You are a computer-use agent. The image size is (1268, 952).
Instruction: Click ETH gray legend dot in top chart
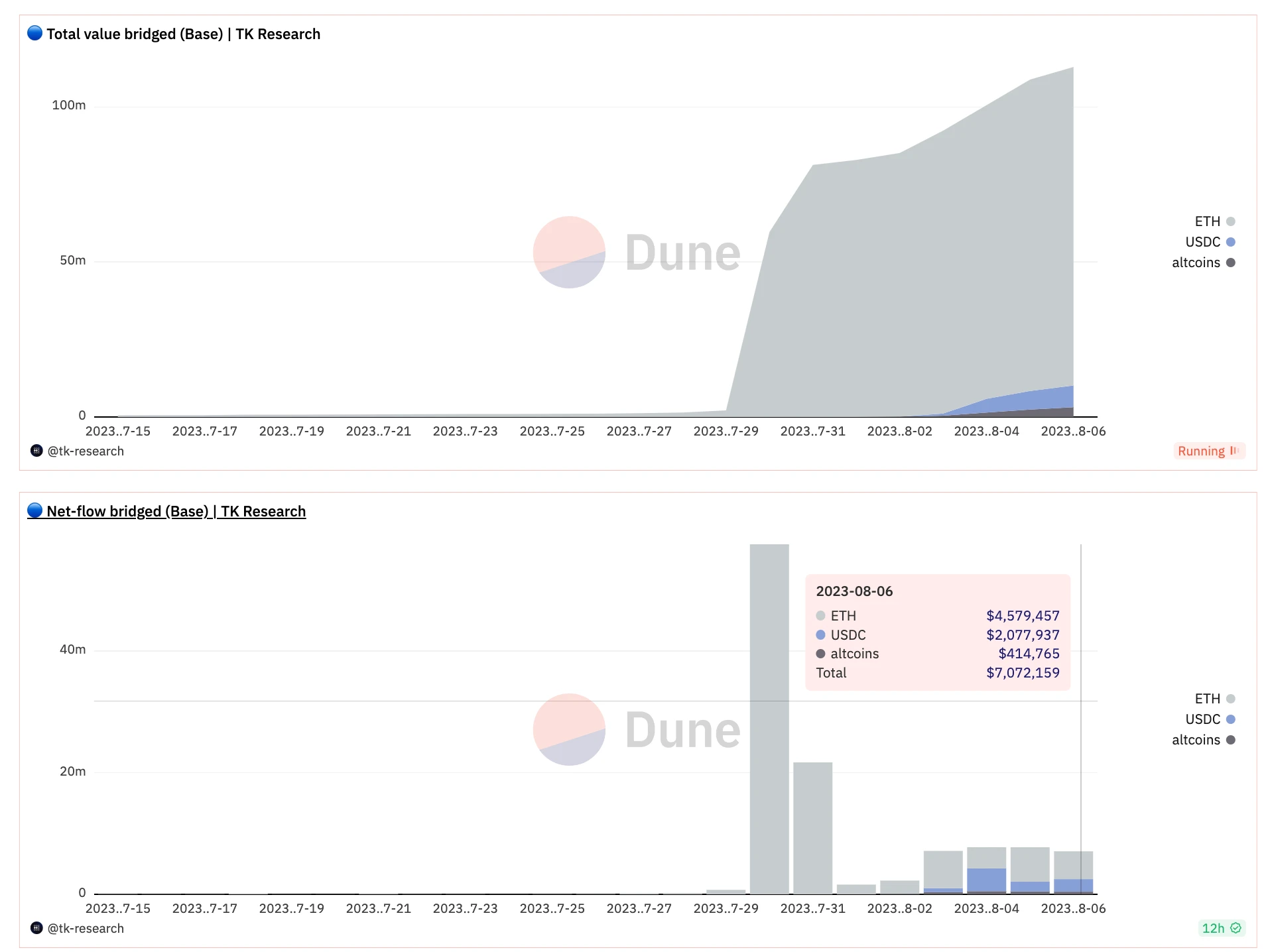click(x=1231, y=221)
